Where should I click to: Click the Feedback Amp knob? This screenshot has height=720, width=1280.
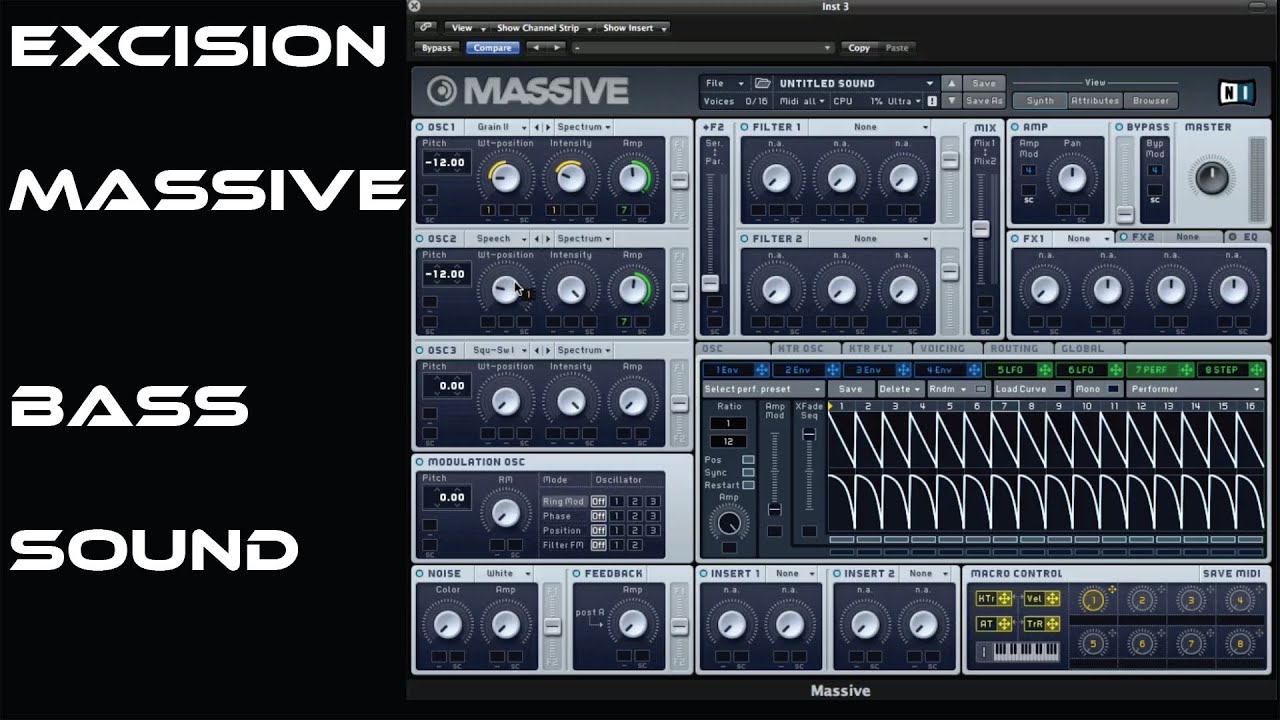click(632, 624)
